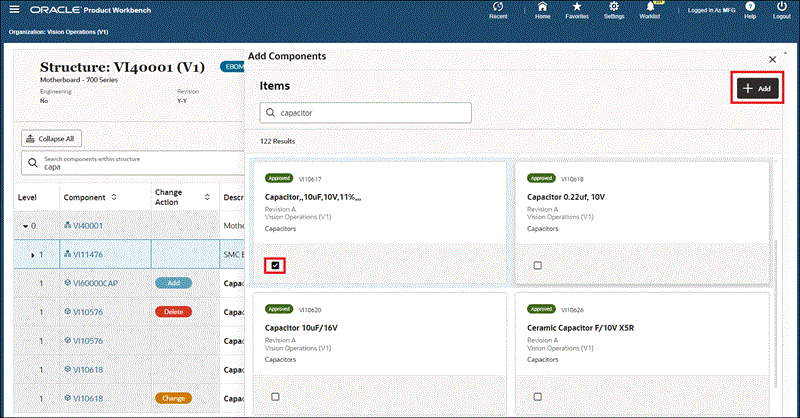Open the Recent items icon
Image resolution: width=800 pixels, height=418 pixels.
click(x=498, y=10)
